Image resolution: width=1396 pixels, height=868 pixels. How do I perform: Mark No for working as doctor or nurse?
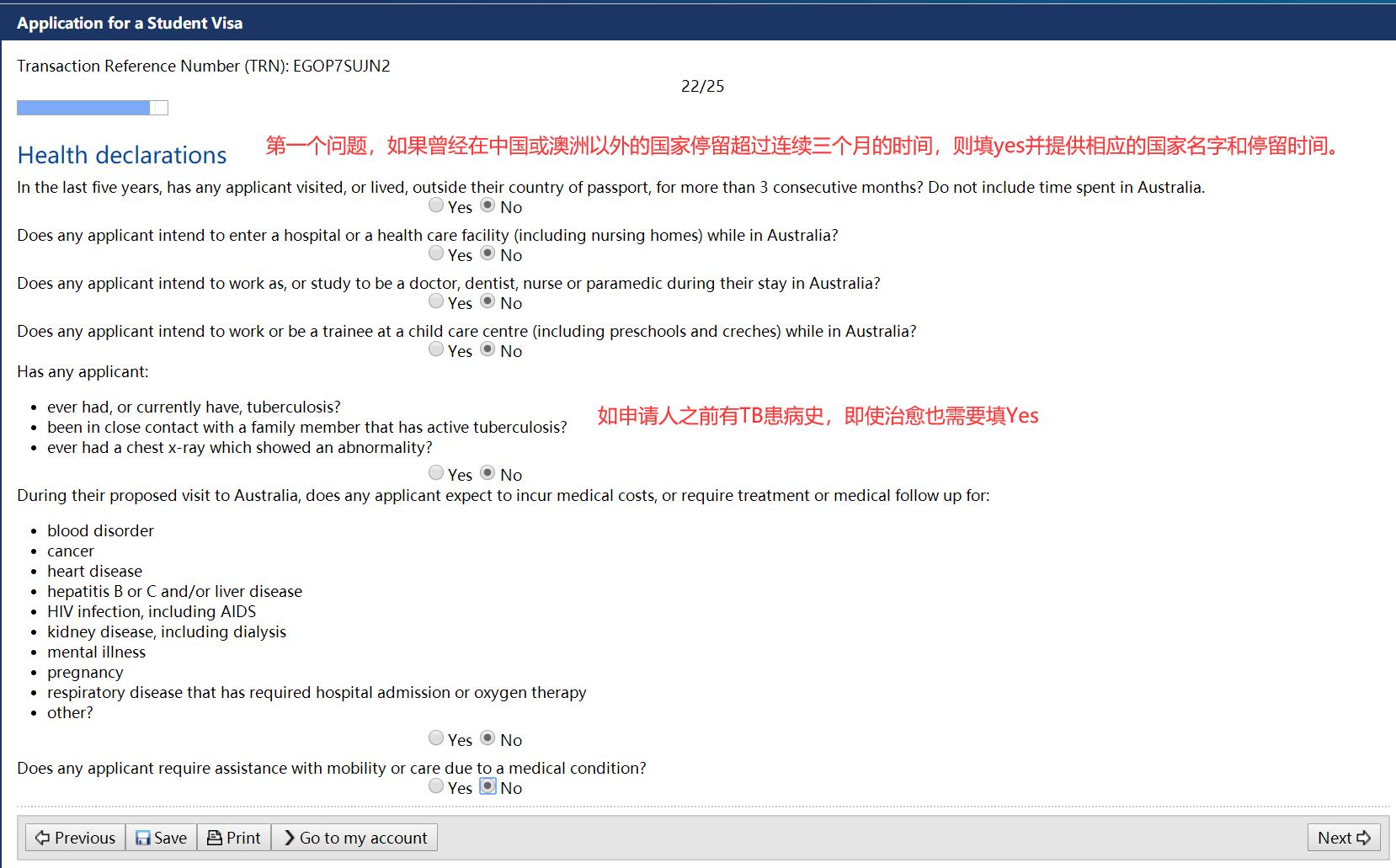[488, 301]
